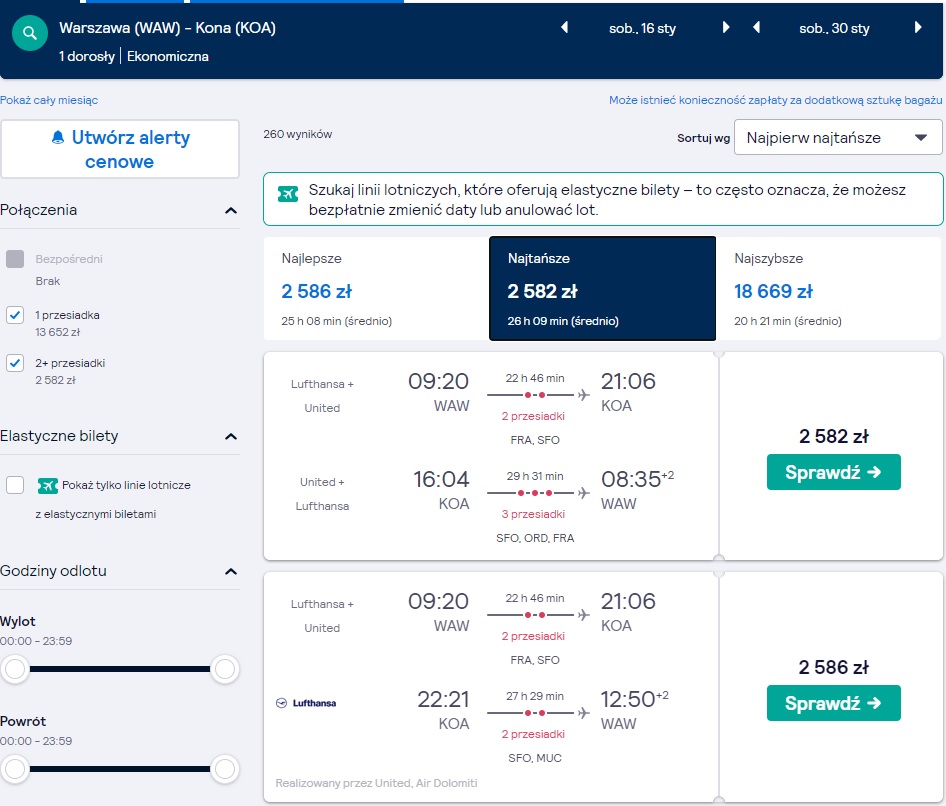
Task: Uncheck the 1 przesiadka checkbox
Action: click(15, 315)
